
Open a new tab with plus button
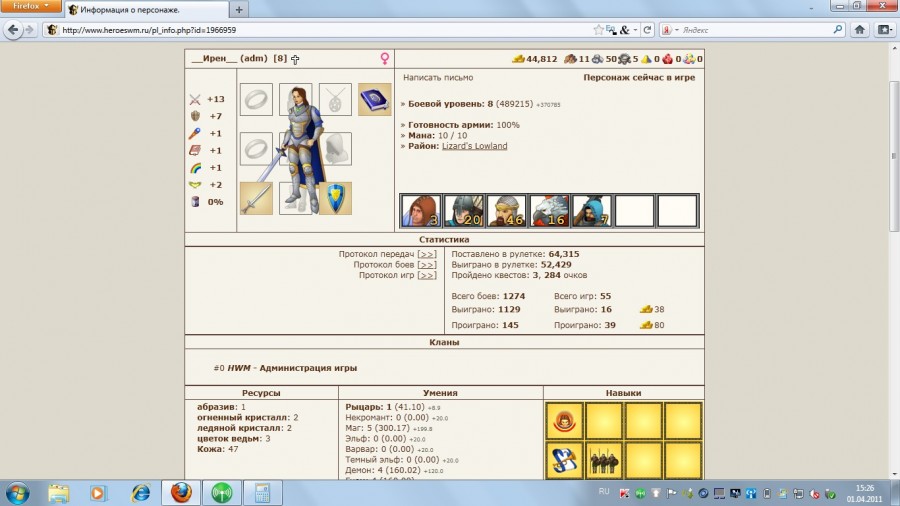tap(239, 10)
